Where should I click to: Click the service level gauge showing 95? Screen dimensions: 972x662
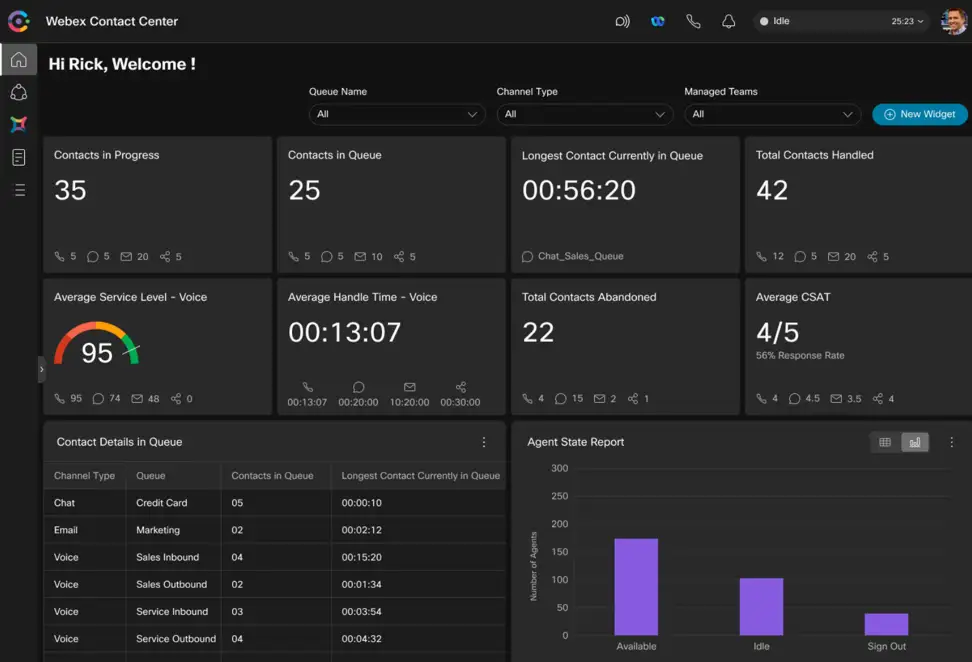pos(97,343)
